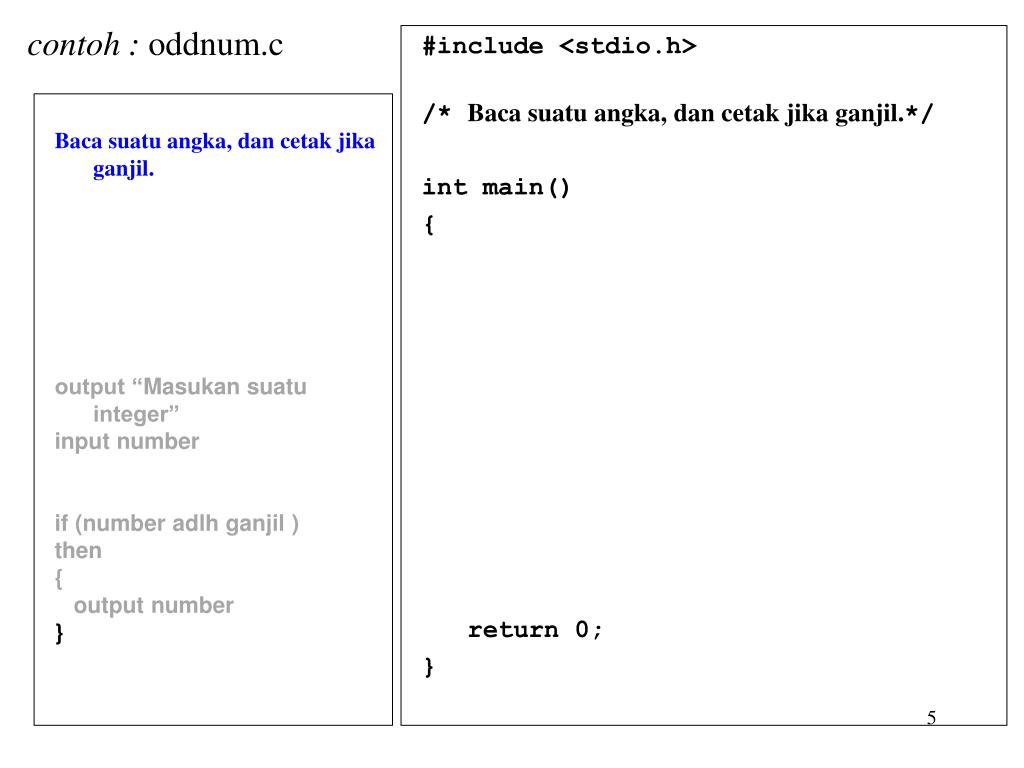The image size is (1024, 768).
Task: Click the gray word "integer”"
Action: tap(136, 415)
